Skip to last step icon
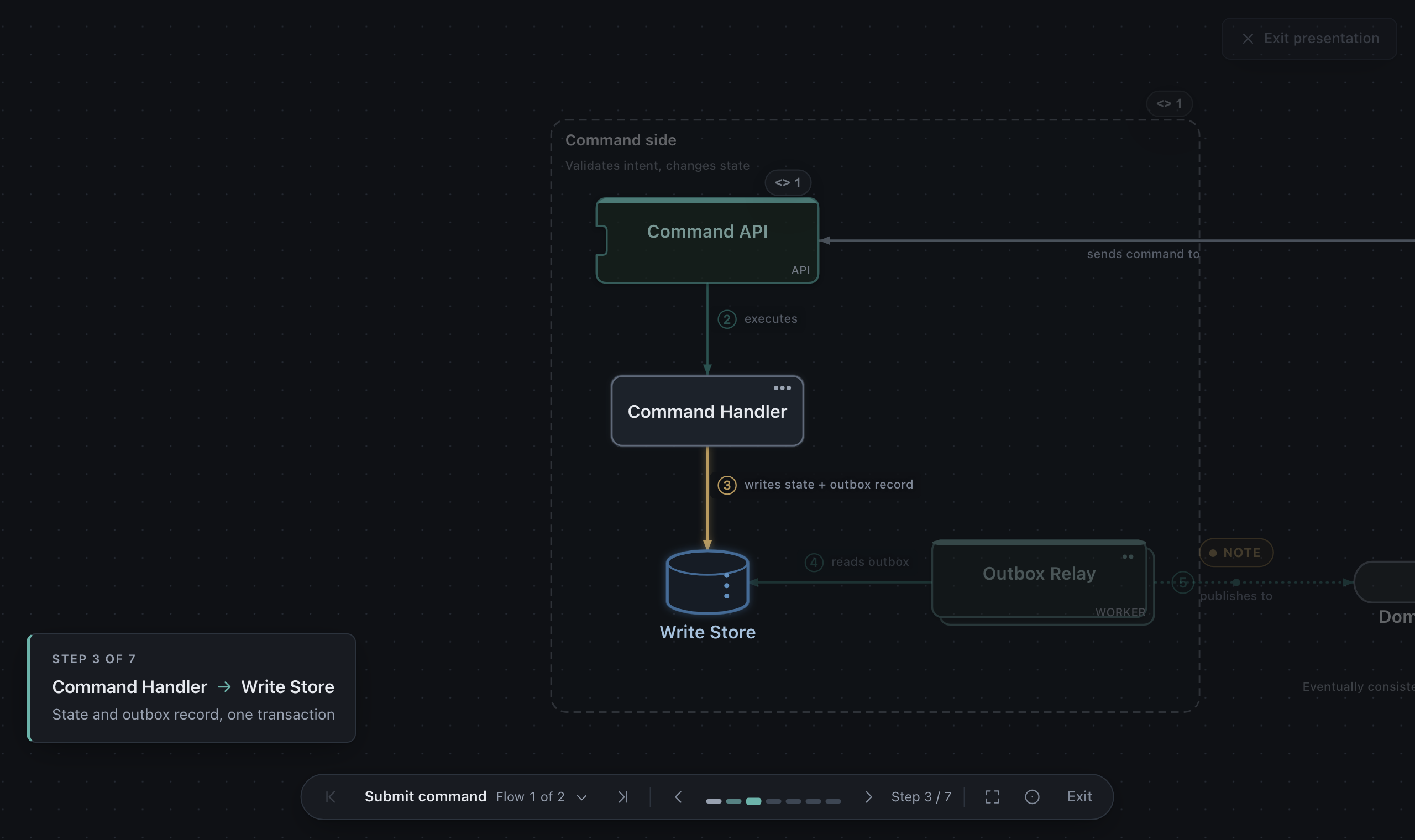This screenshot has width=1415, height=840. tap(622, 797)
